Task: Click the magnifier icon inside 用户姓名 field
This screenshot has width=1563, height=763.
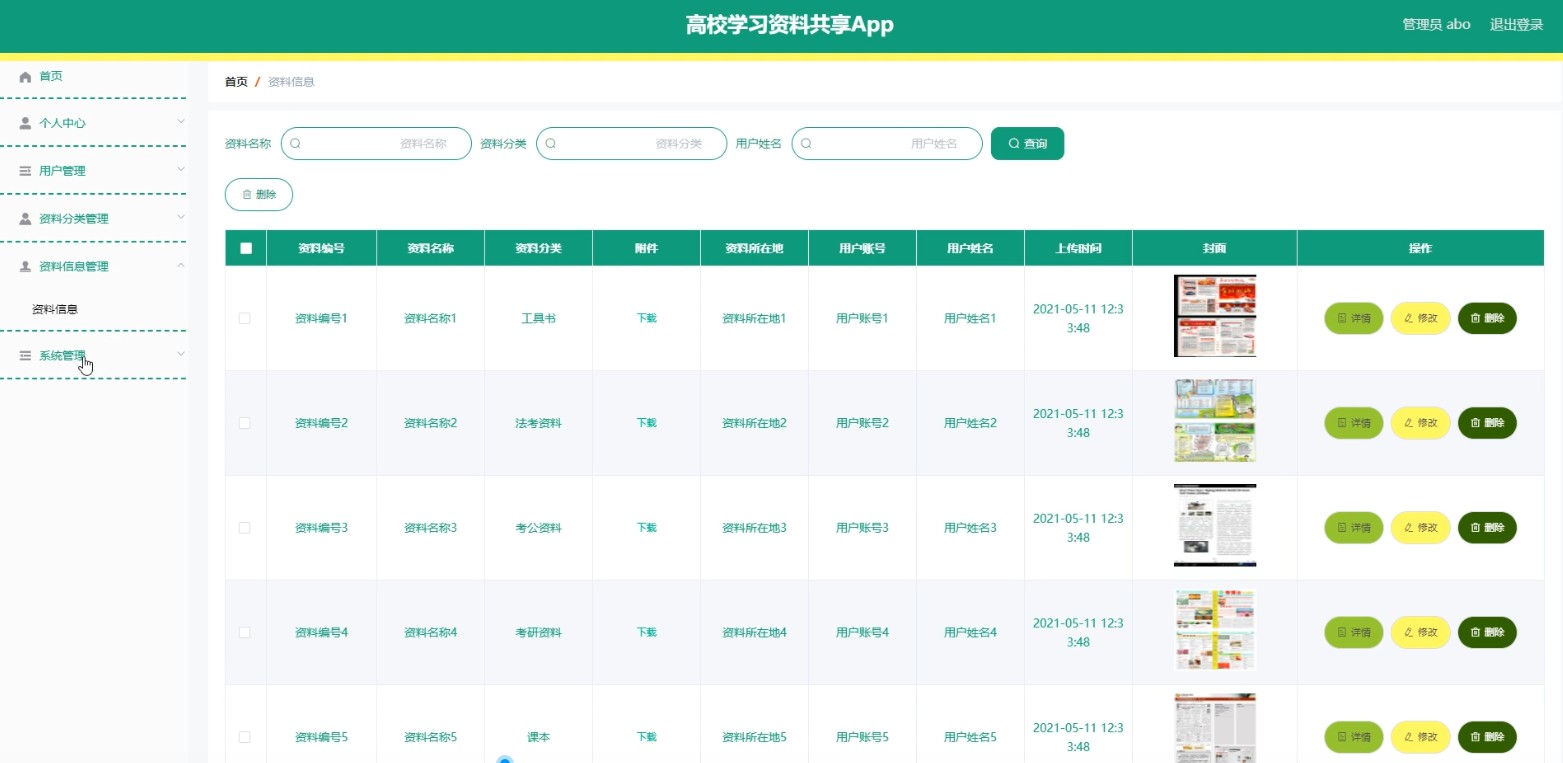Action: (806, 144)
